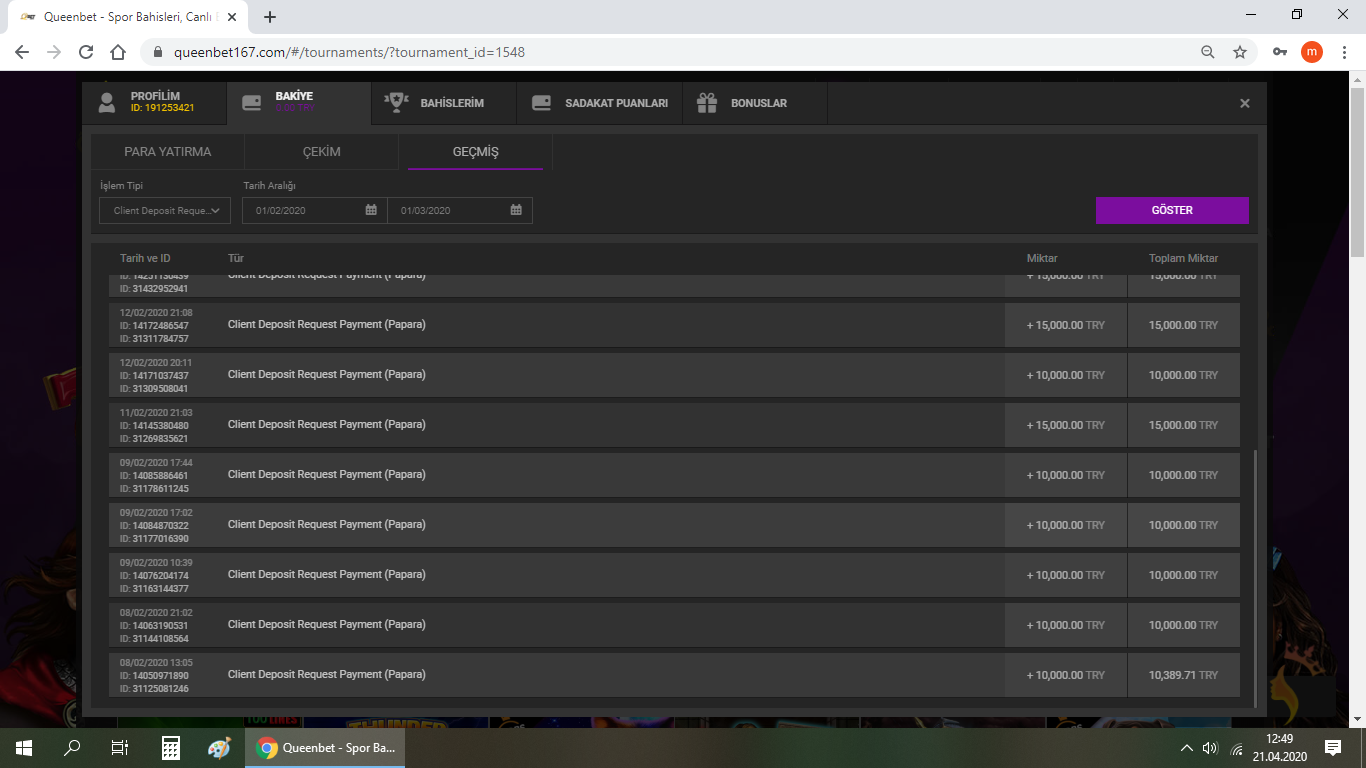Viewport: 1366px width, 768px height.
Task: Open the Profilim tab with user icon
Action: (107, 102)
